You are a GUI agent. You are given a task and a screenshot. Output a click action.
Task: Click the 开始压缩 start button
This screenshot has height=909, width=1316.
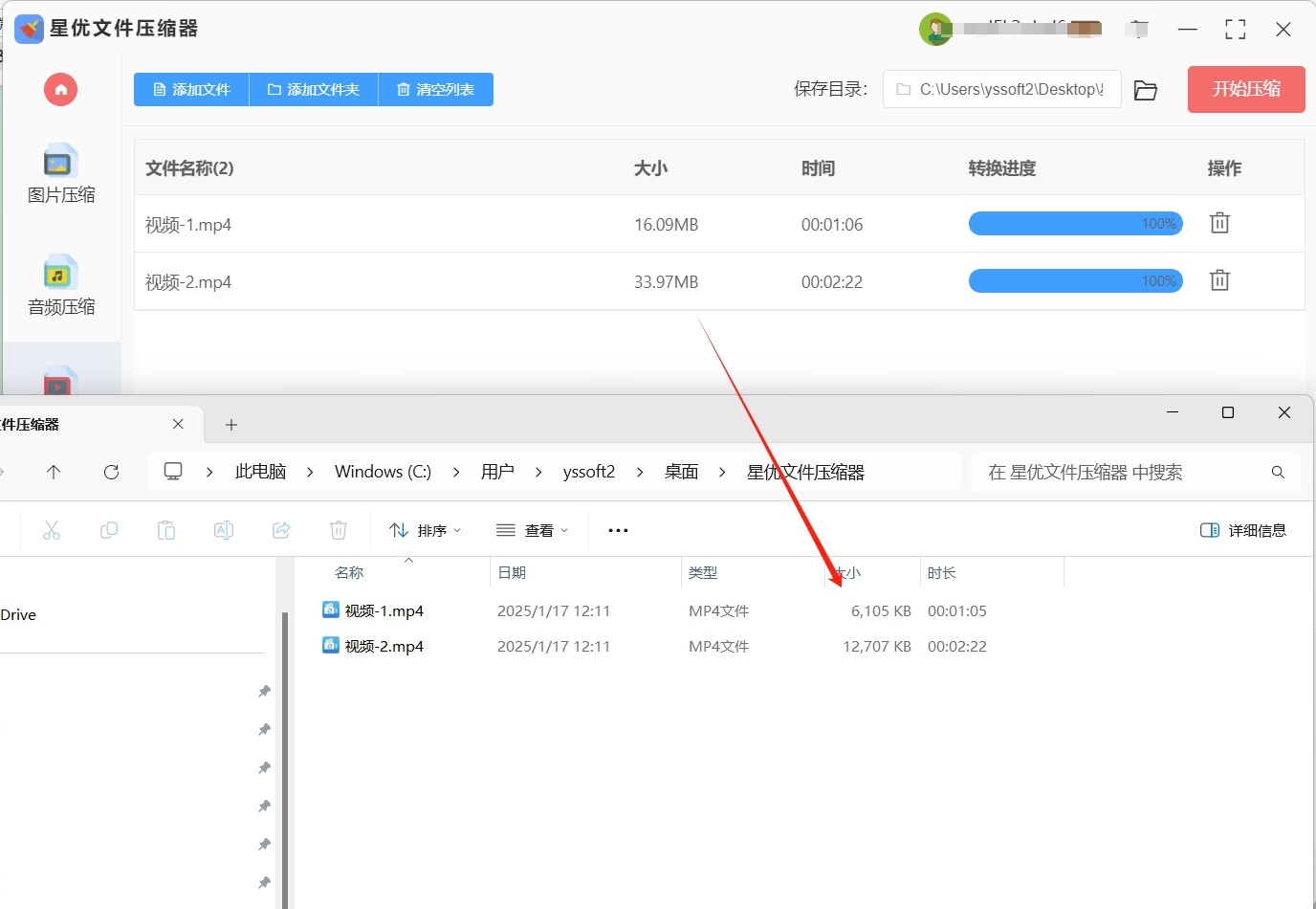pyautogui.click(x=1245, y=89)
